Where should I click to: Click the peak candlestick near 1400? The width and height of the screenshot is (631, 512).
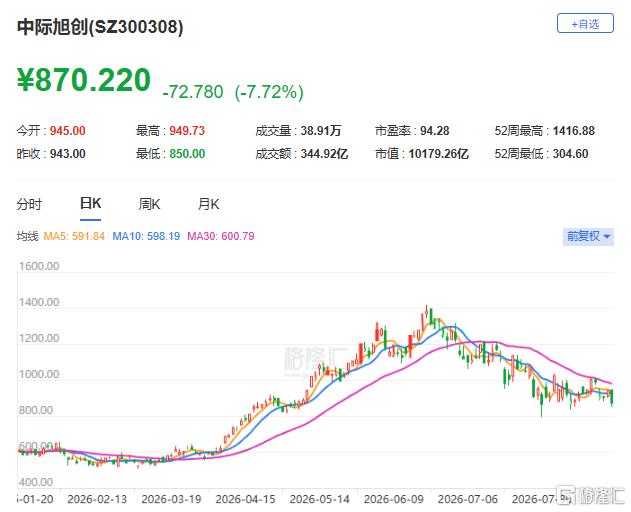point(427,311)
